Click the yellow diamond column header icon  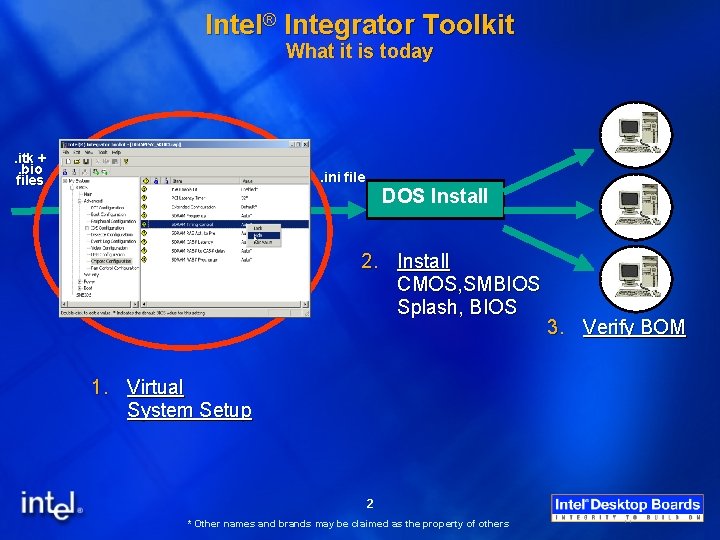146,181
